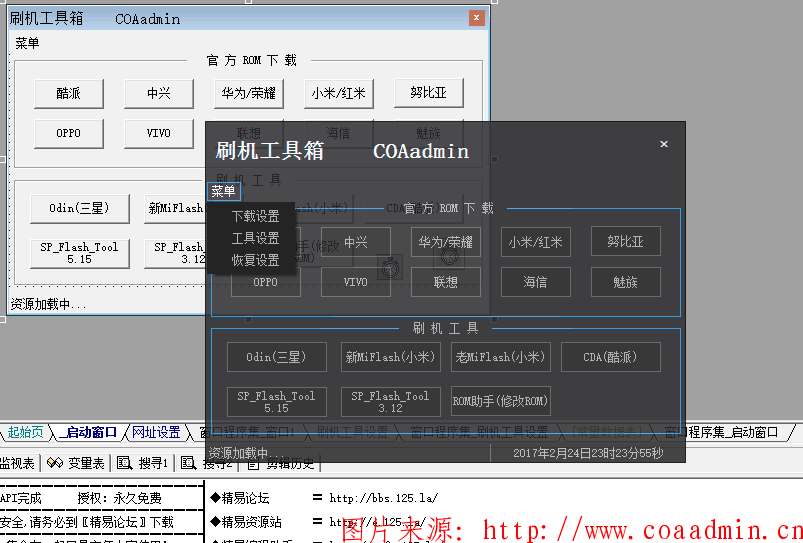Click 魅族 button in the dark window
The image size is (803, 543).
click(626, 282)
